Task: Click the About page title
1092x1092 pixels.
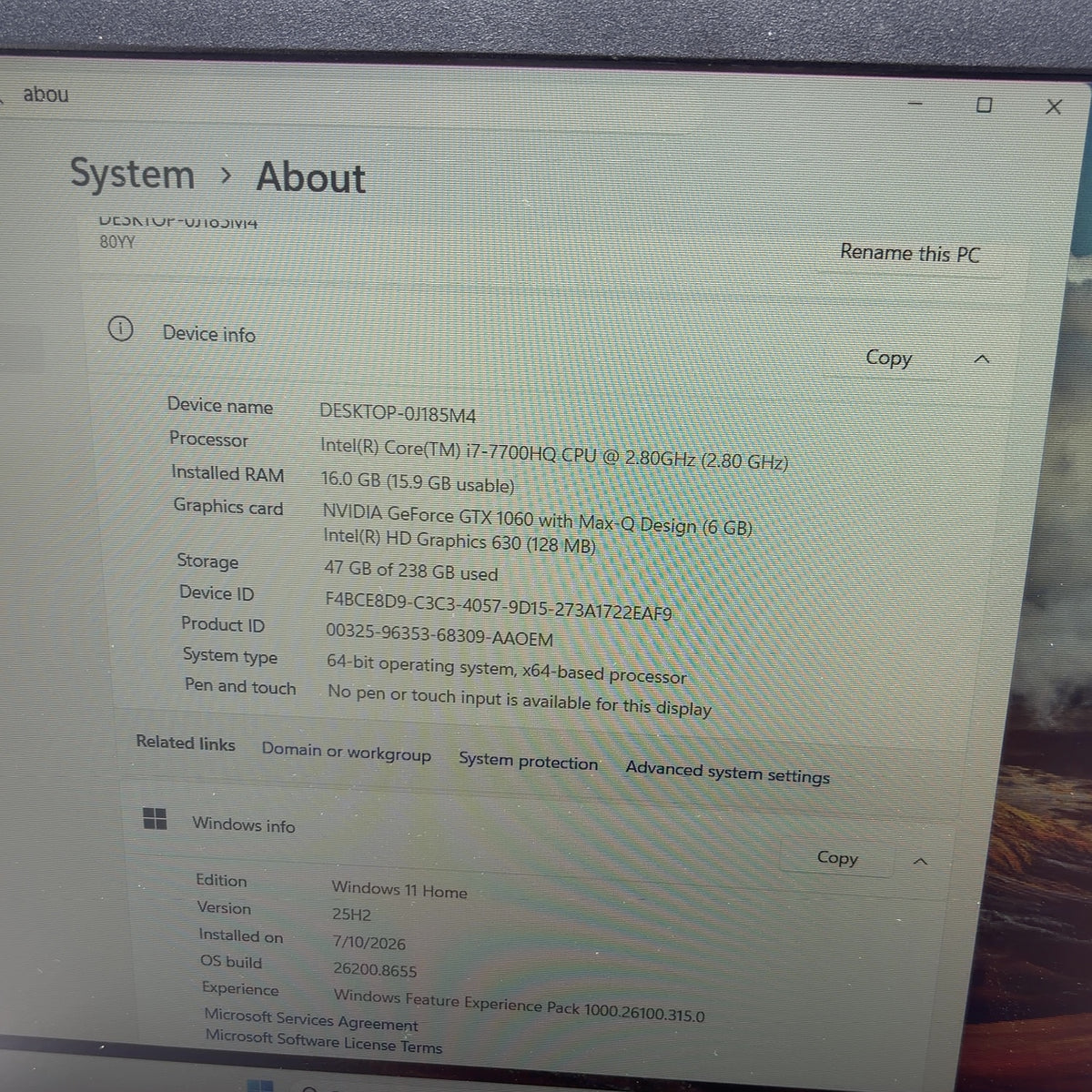Action: pos(310,177)
